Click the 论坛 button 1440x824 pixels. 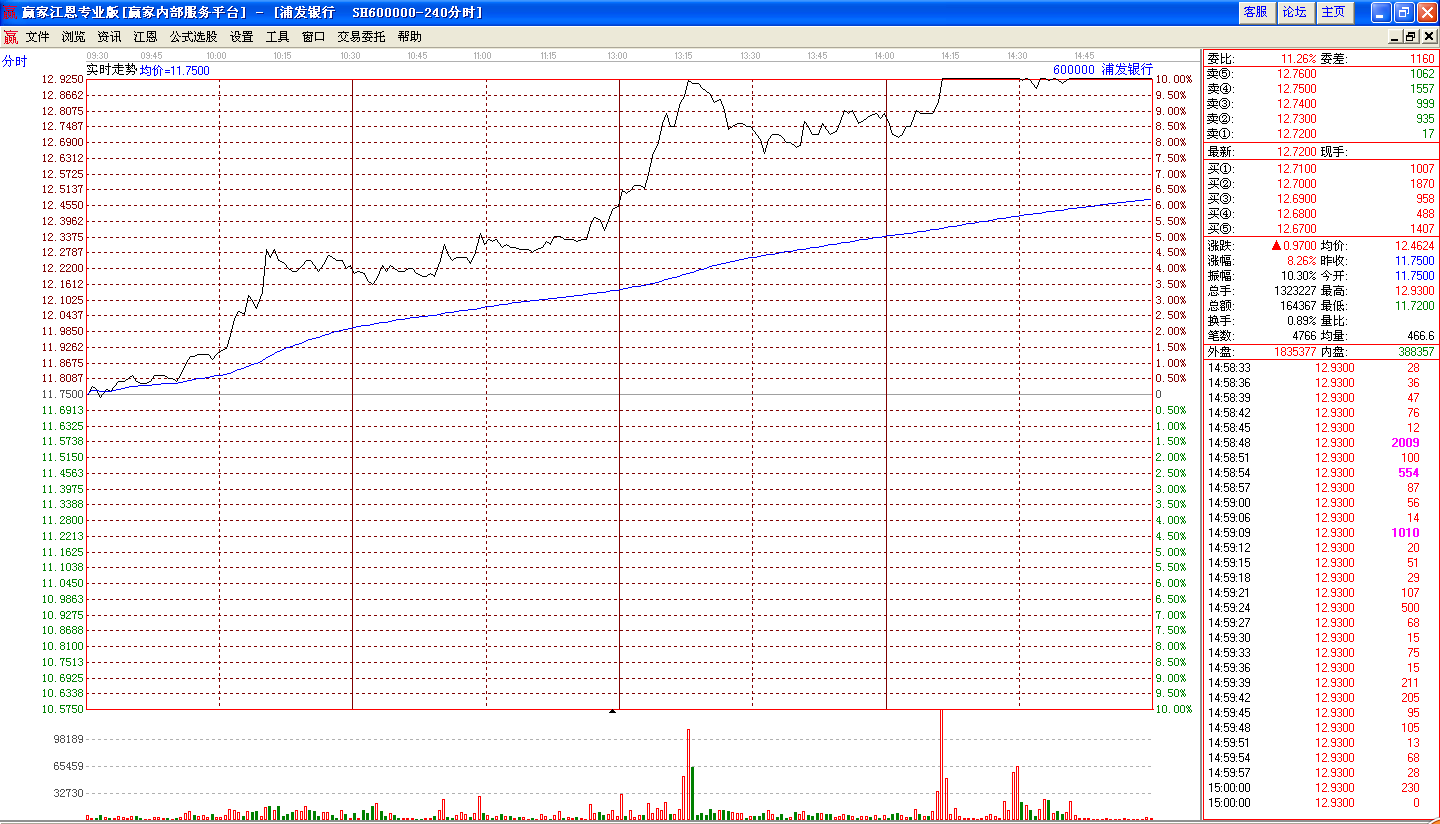click(x=1294, y=12)
